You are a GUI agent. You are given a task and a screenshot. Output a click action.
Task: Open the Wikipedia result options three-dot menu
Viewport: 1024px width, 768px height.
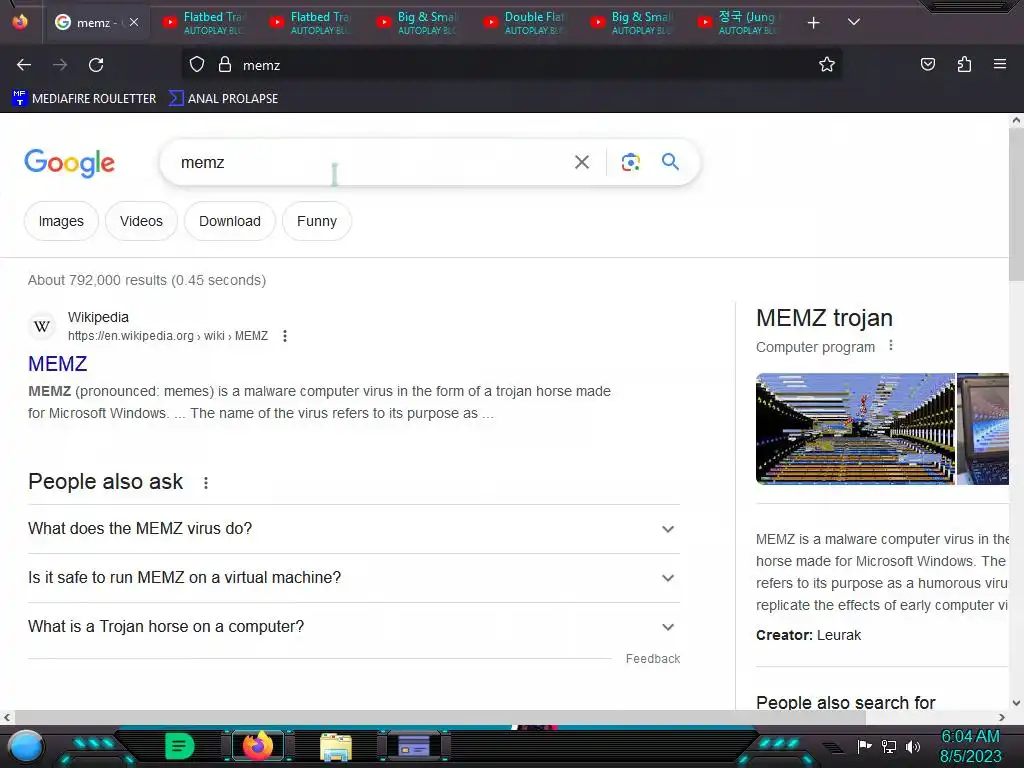tap(285, 336)
